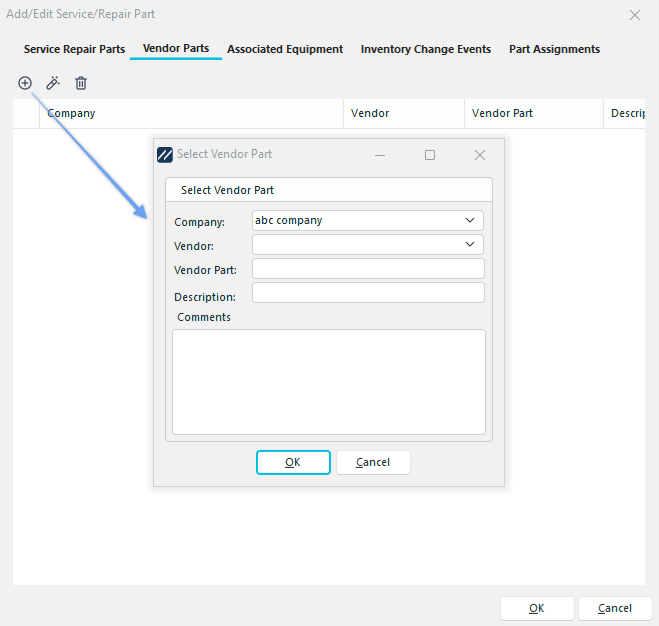Image resolution: width=659 pixels, height=626 pixels.
Task: Confirm with OK in Select Vendor Part dialog
Action: pos(293,462)
